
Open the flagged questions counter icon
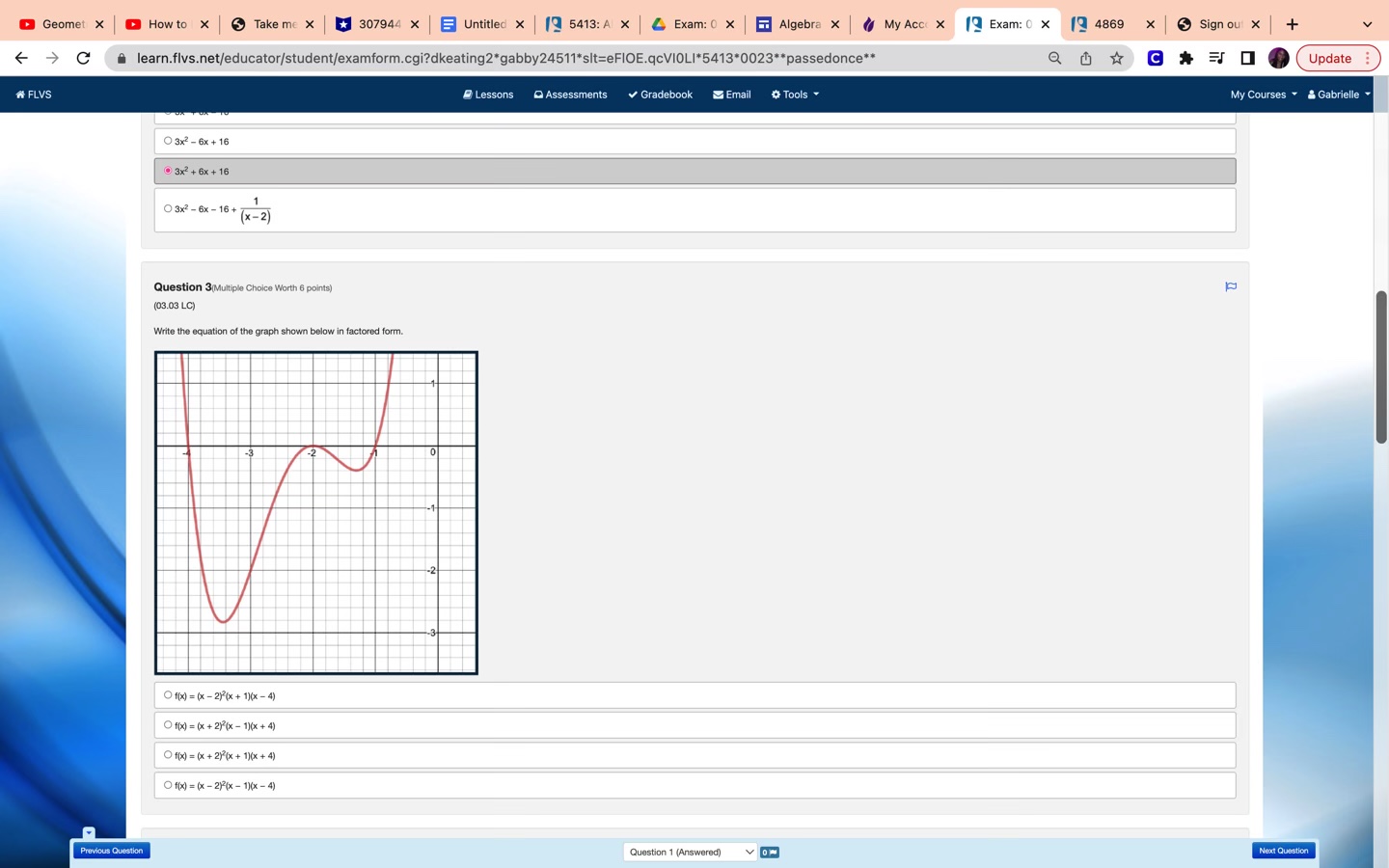[770, 852]
